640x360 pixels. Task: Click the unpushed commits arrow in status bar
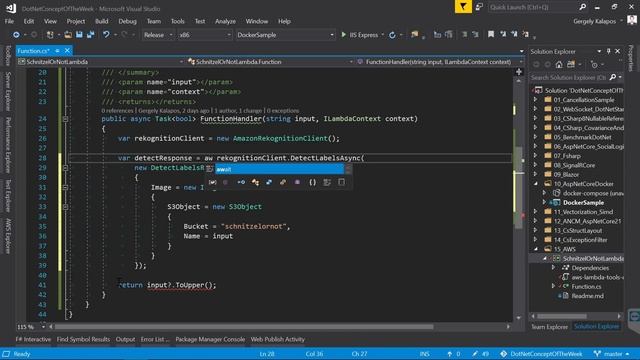click(x=449, y=354)
